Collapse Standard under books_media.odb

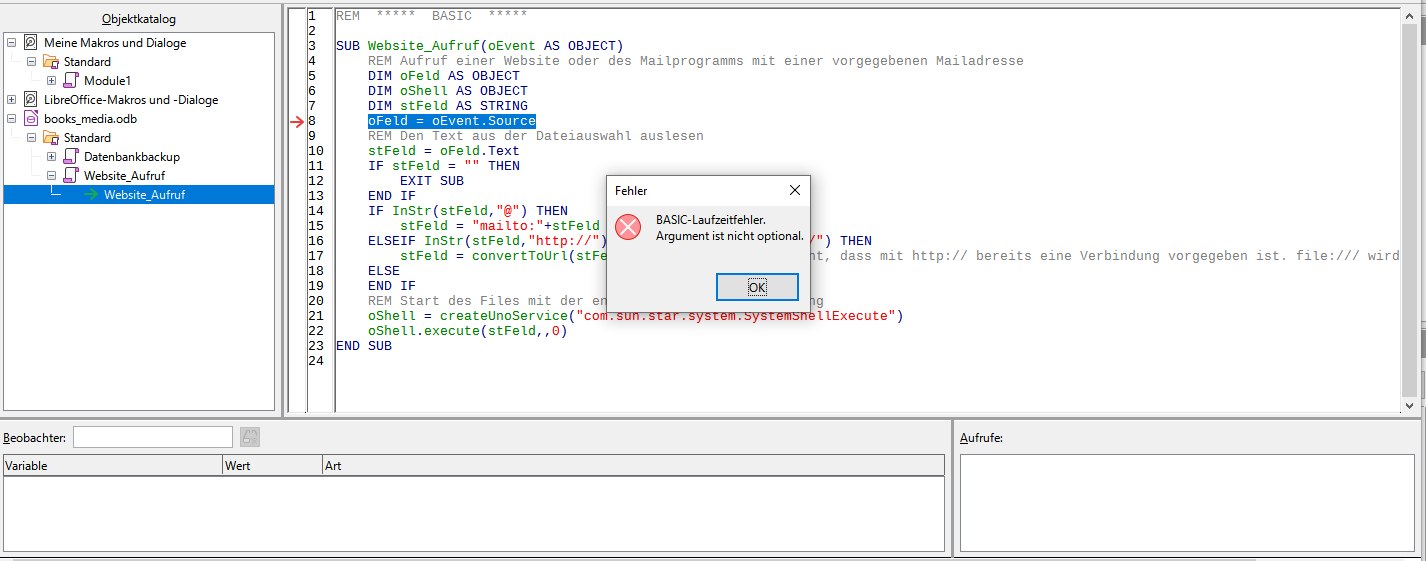point(31,137)
